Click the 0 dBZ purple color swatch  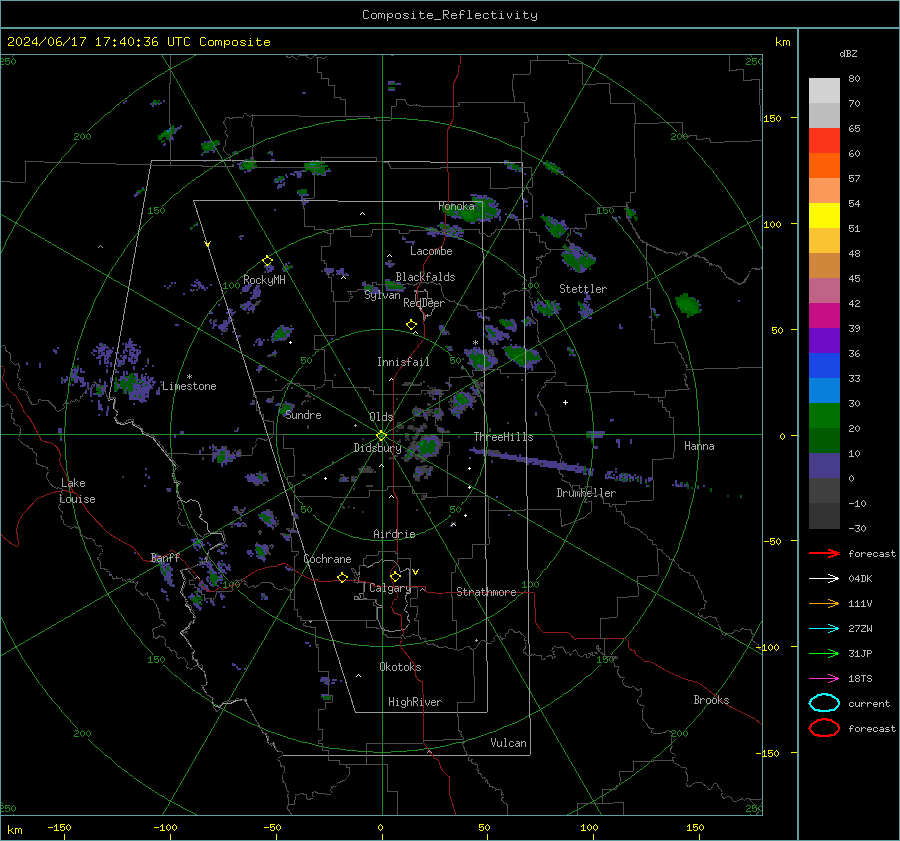824,466
